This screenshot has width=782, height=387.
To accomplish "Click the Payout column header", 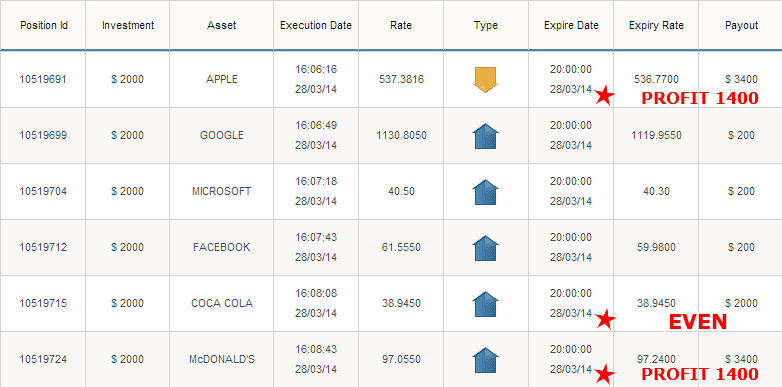I will (741, 25).
